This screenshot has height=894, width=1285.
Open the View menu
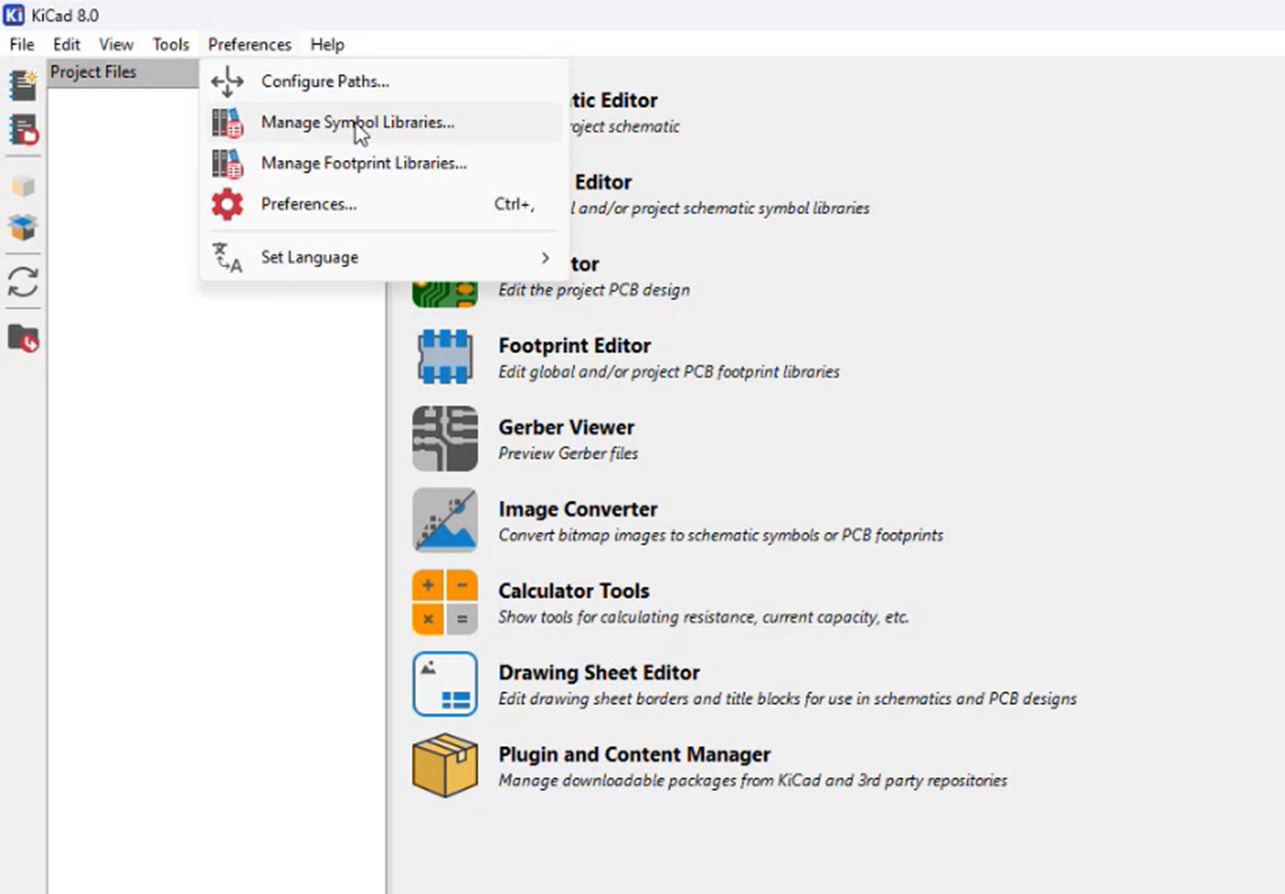(116, 44)
